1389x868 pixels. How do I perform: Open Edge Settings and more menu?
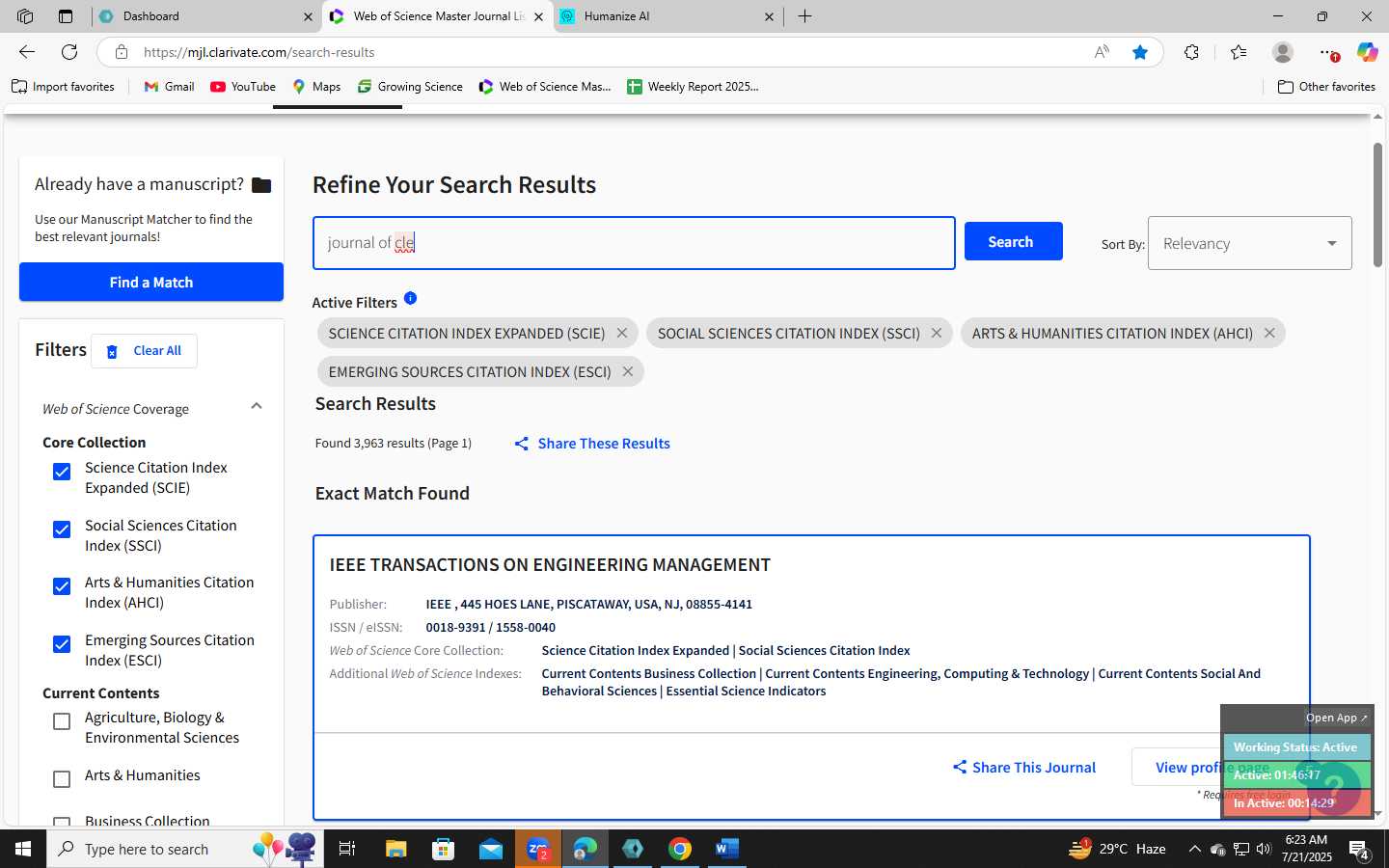(1328, 52)
